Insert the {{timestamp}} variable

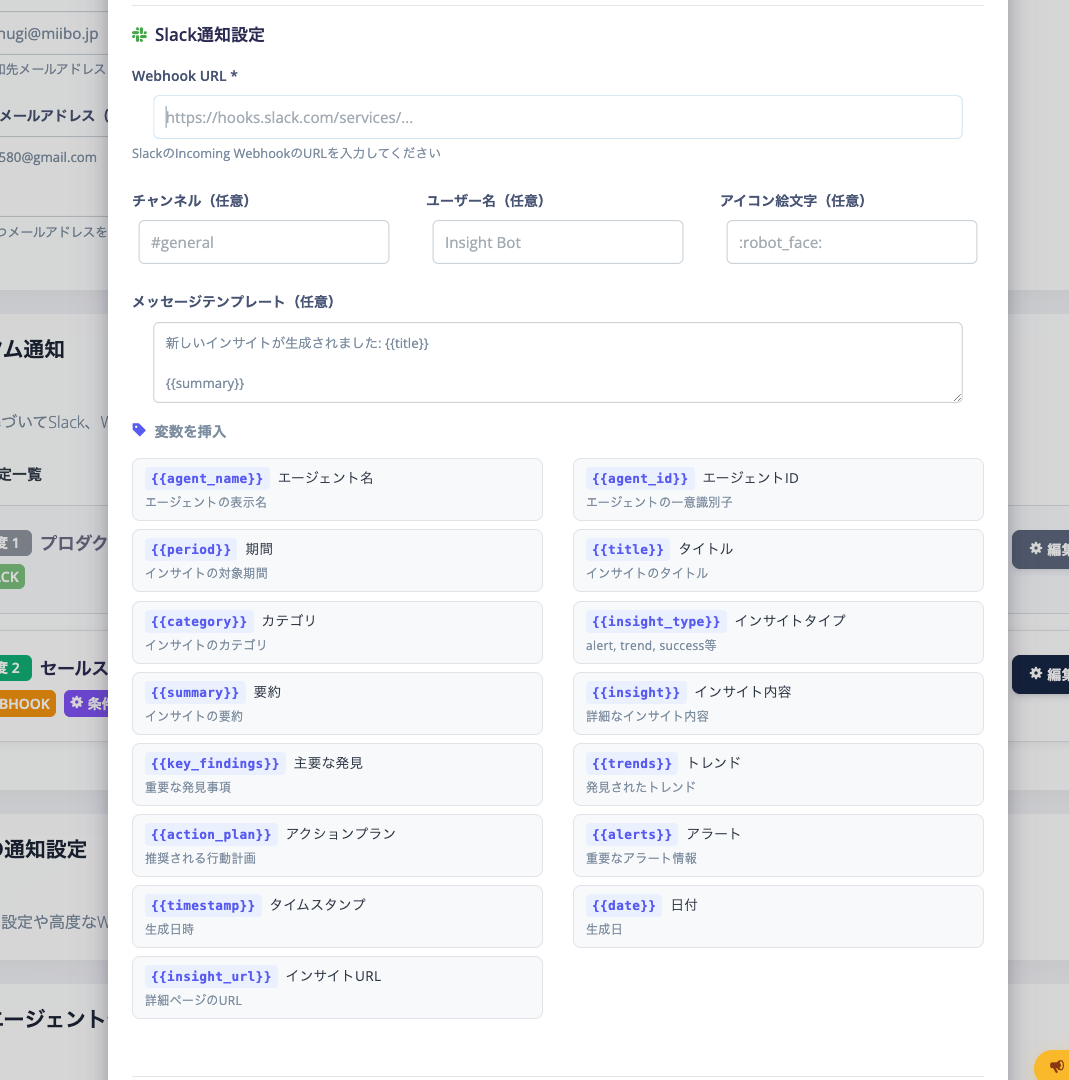click(337, 916)
